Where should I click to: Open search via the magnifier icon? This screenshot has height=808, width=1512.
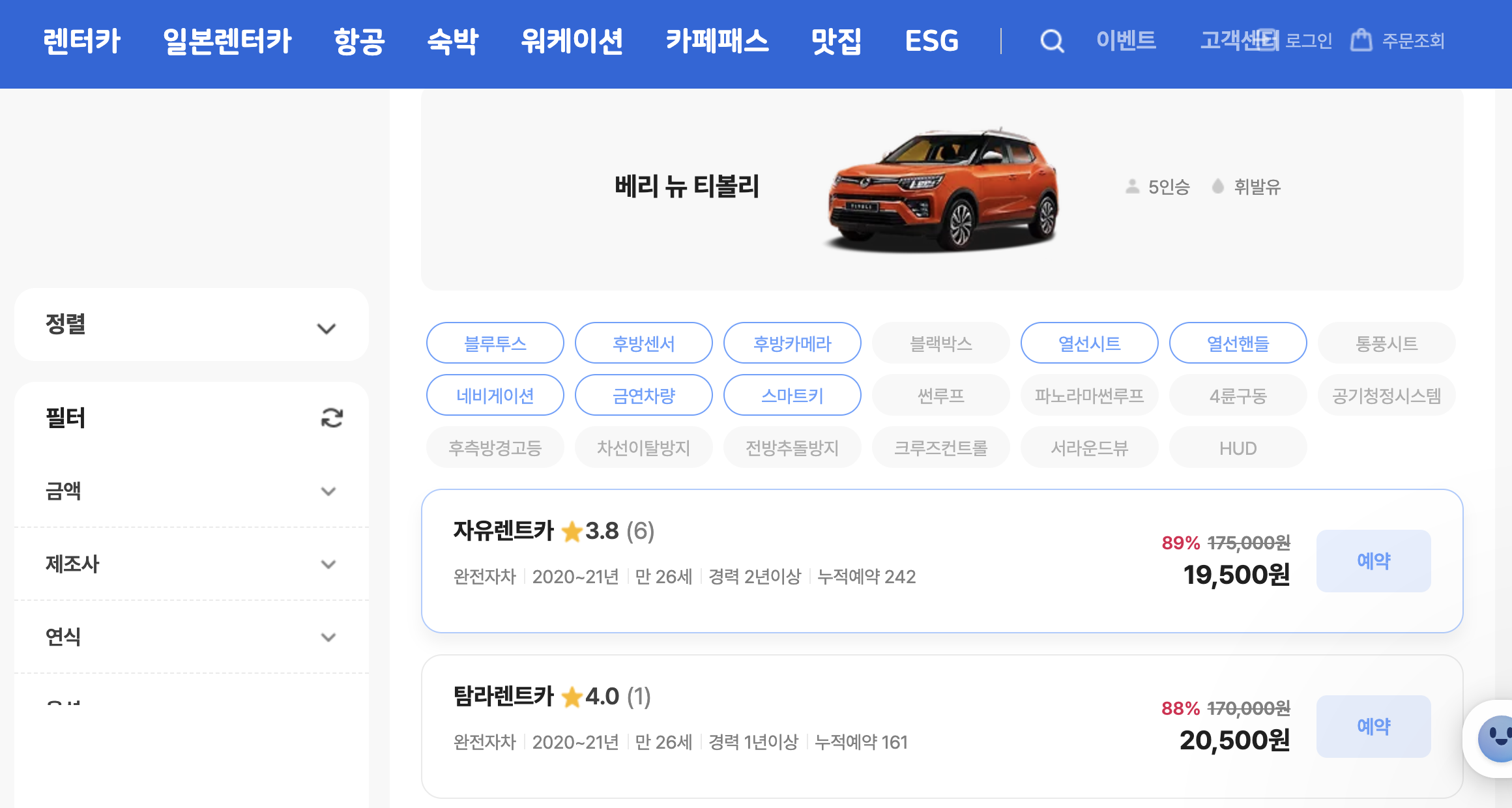click(1052, 42)
